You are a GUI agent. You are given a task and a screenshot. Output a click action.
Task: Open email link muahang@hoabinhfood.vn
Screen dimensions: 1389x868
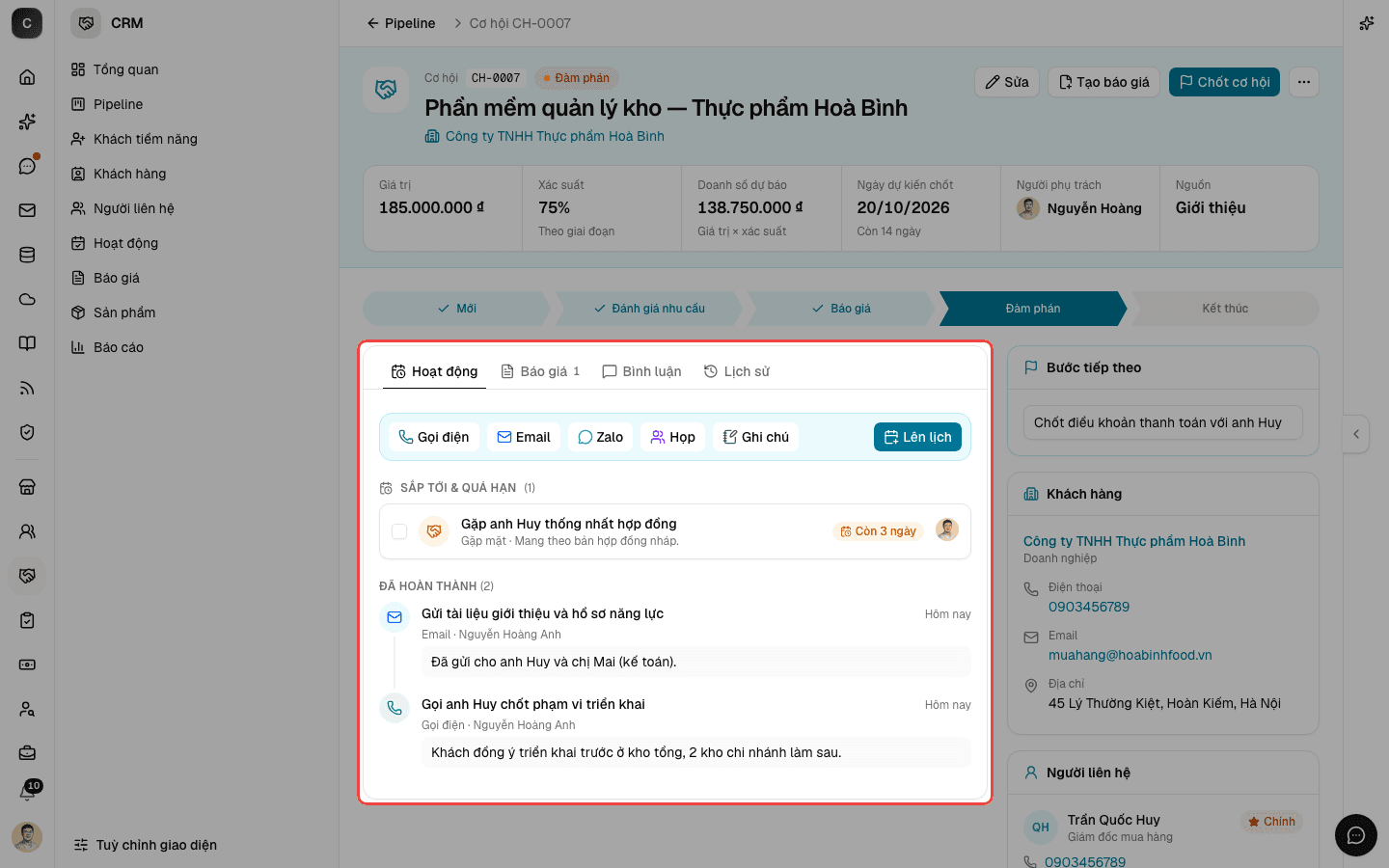[x=1130, y=655]
